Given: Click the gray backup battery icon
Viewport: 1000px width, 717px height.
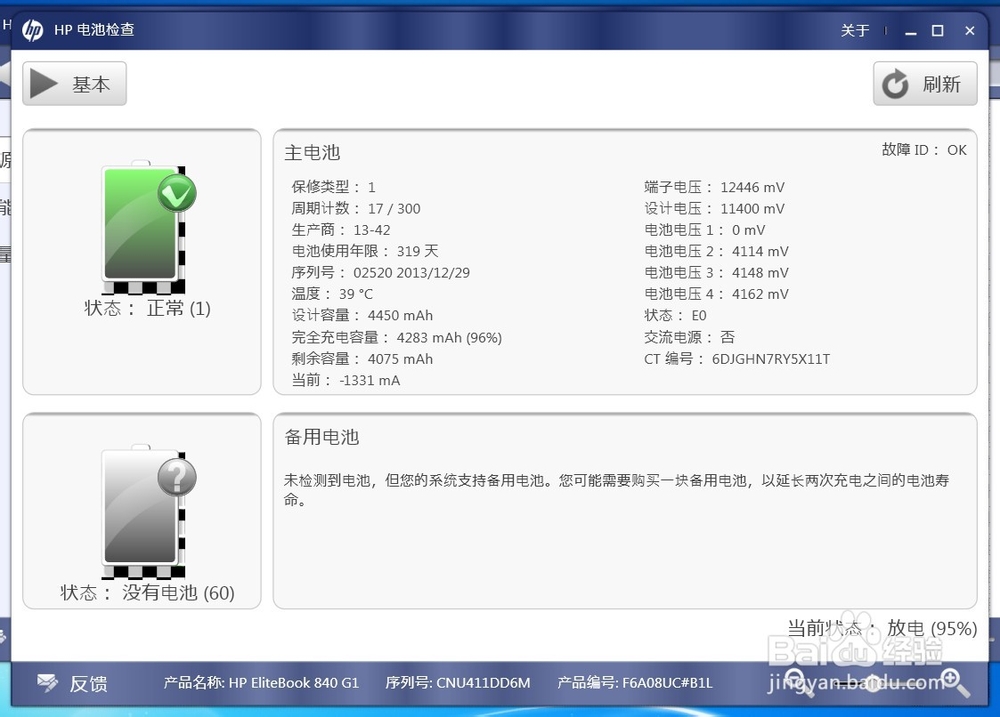Looking at the screenshot, I should [145, 512].
